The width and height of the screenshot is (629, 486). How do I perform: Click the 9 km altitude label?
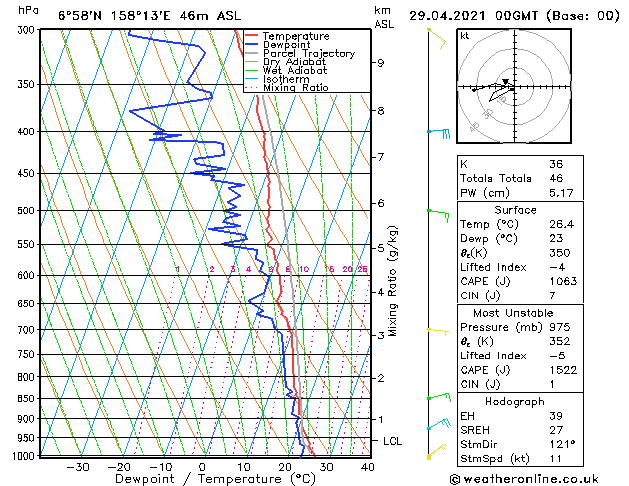(381, 63)
